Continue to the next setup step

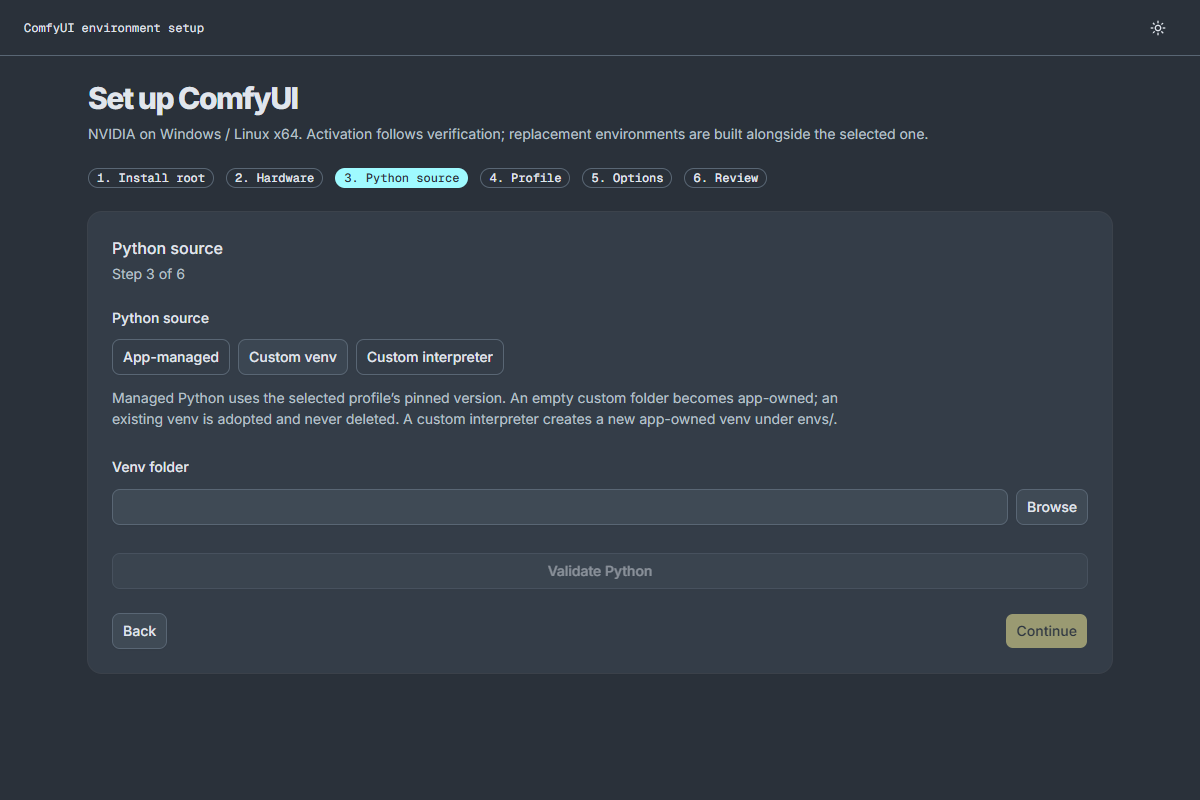(1046, 631)
